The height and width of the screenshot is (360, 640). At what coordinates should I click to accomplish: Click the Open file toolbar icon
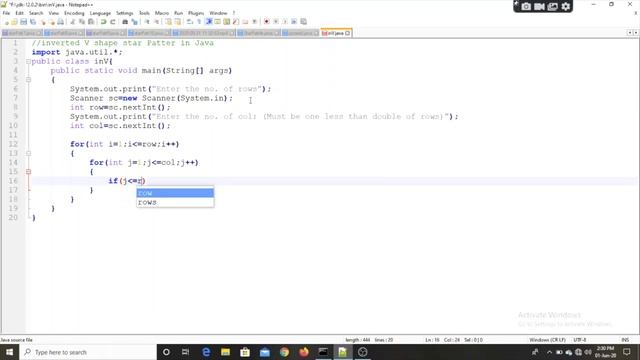pos(15,22)
